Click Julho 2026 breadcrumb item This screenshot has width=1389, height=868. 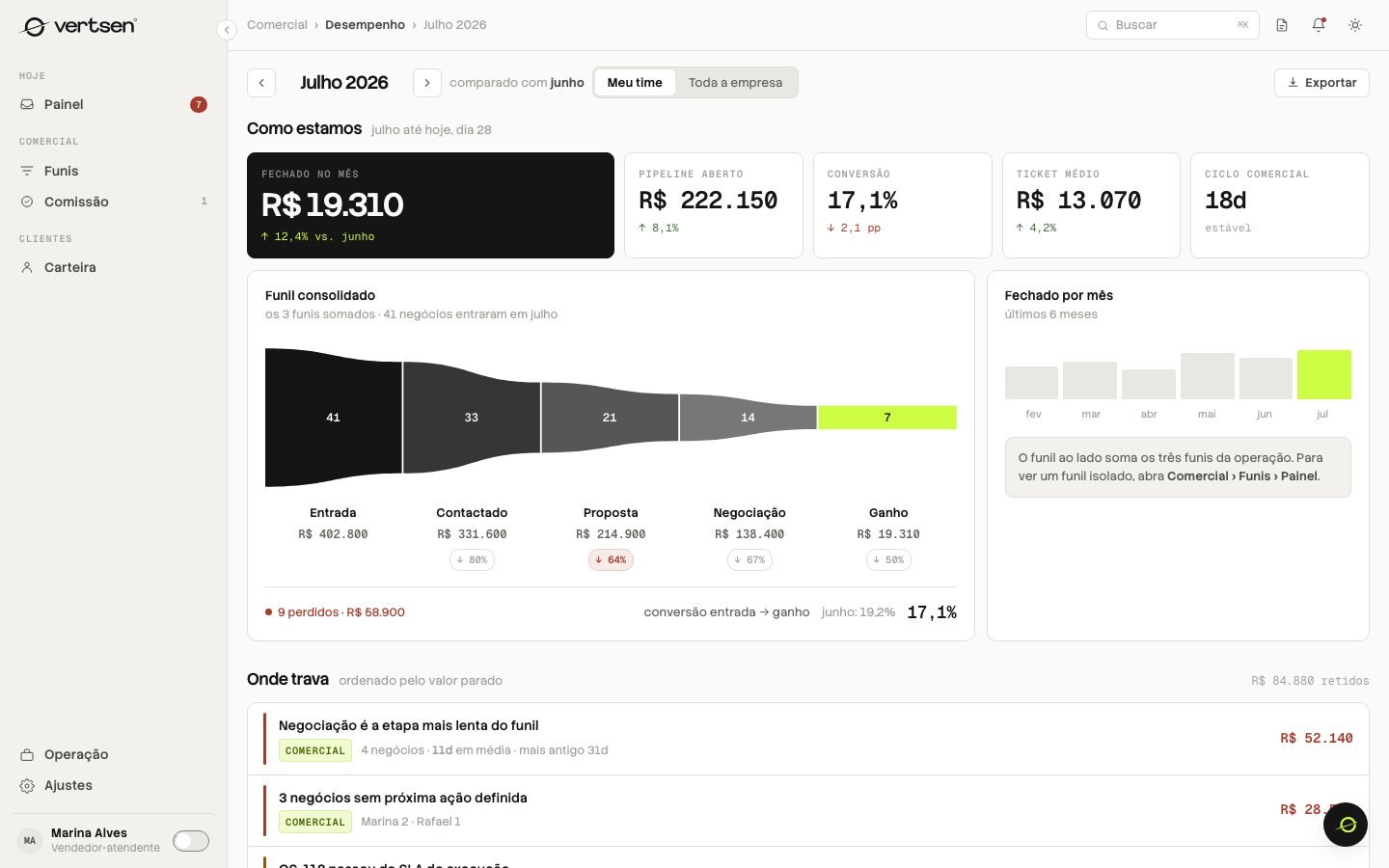click(x=454, y=25)
